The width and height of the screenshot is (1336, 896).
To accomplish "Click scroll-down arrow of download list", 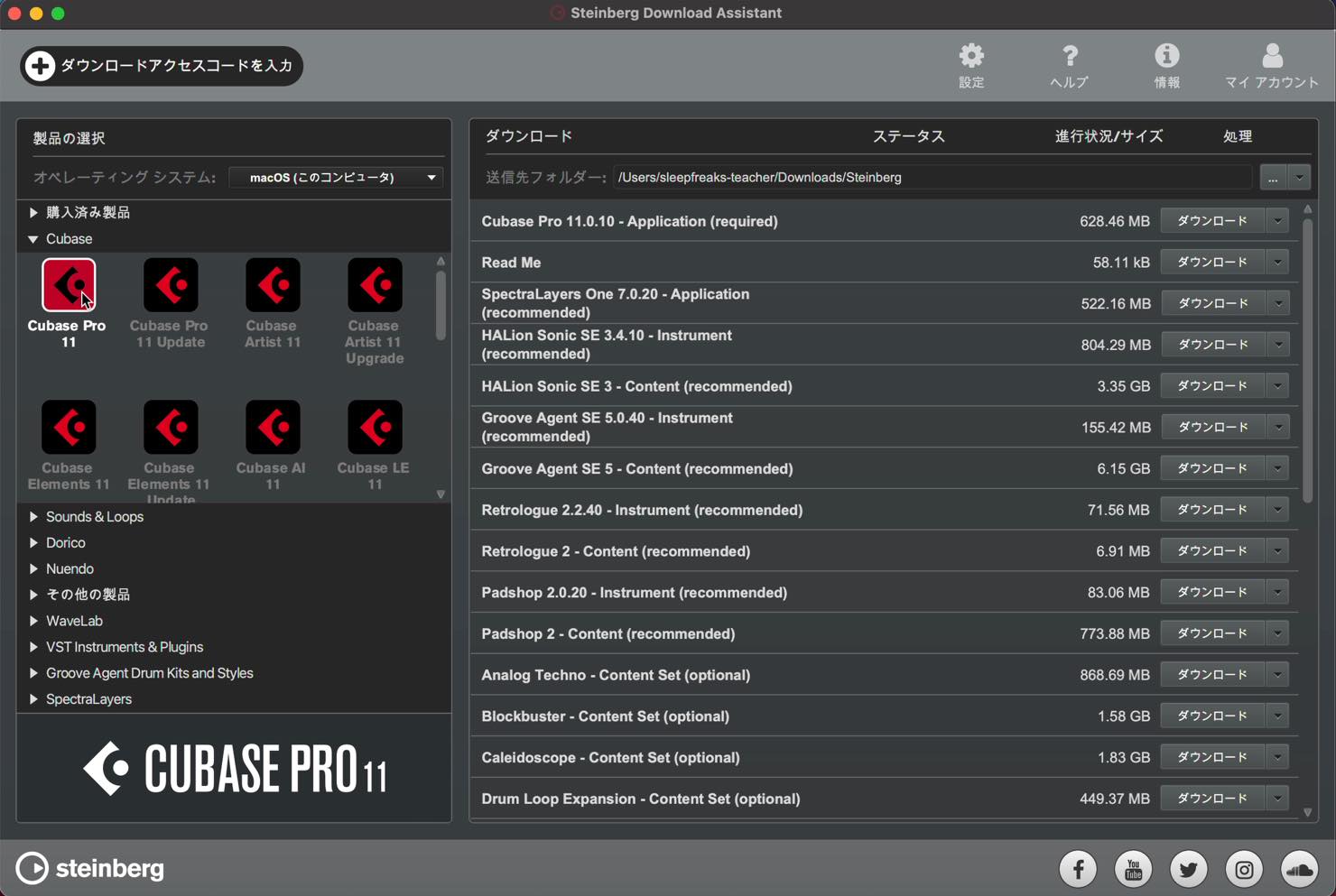I will pos(1307,813).
